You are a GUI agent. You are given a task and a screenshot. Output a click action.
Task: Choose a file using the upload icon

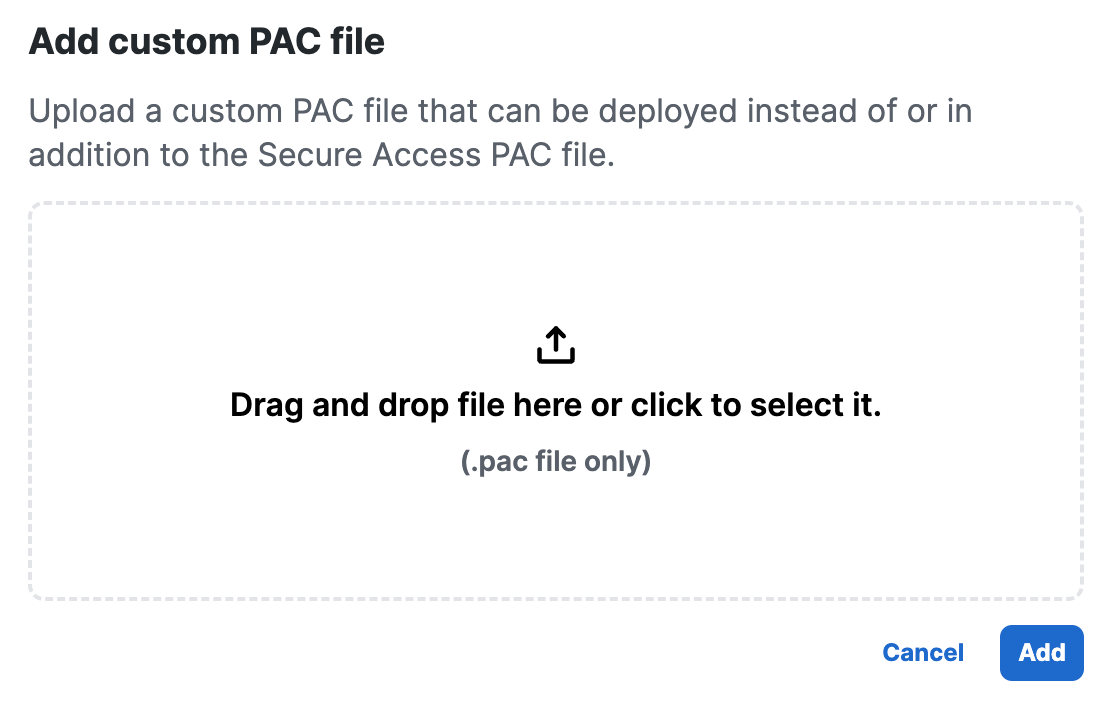[556, 345]
